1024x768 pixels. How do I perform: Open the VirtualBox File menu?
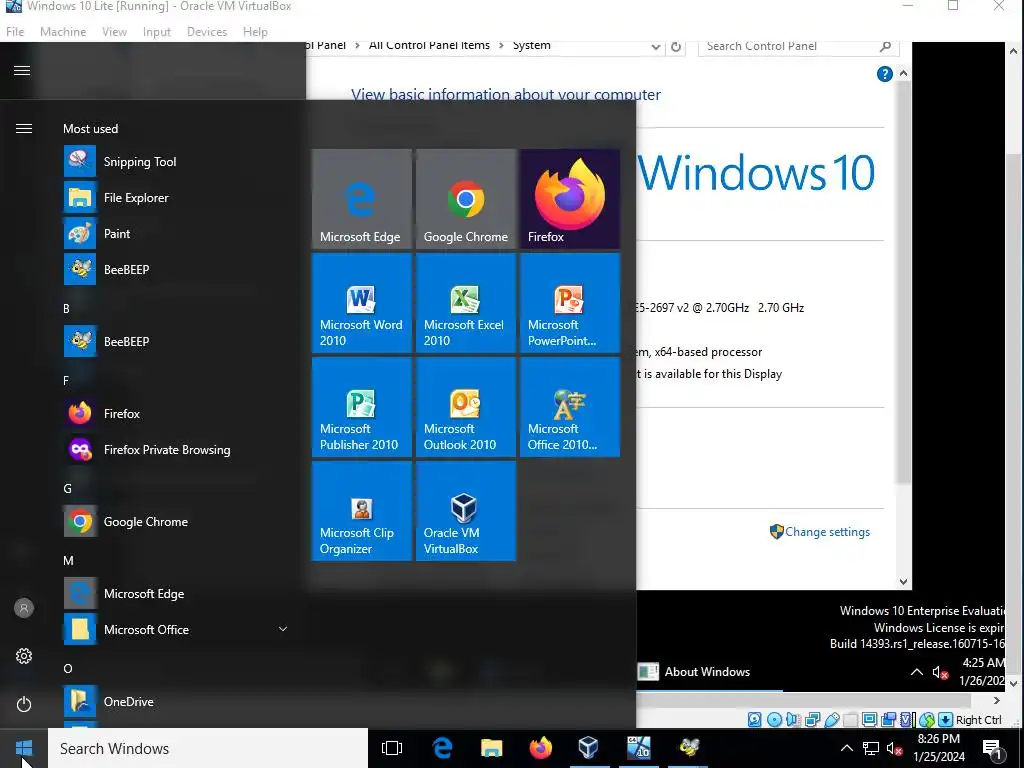pos(15,31)
